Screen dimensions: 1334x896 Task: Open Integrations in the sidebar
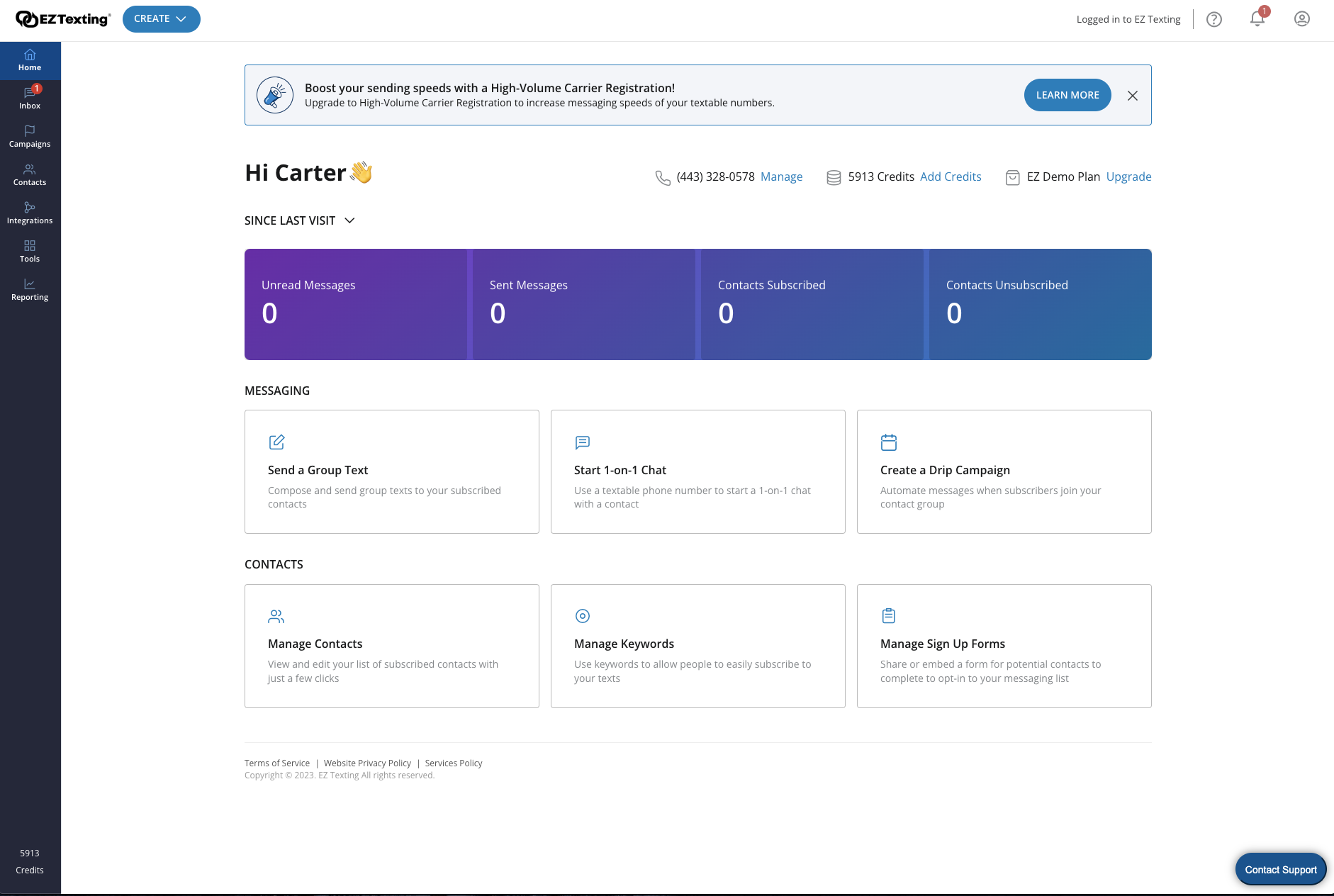(x=30, y=213)
